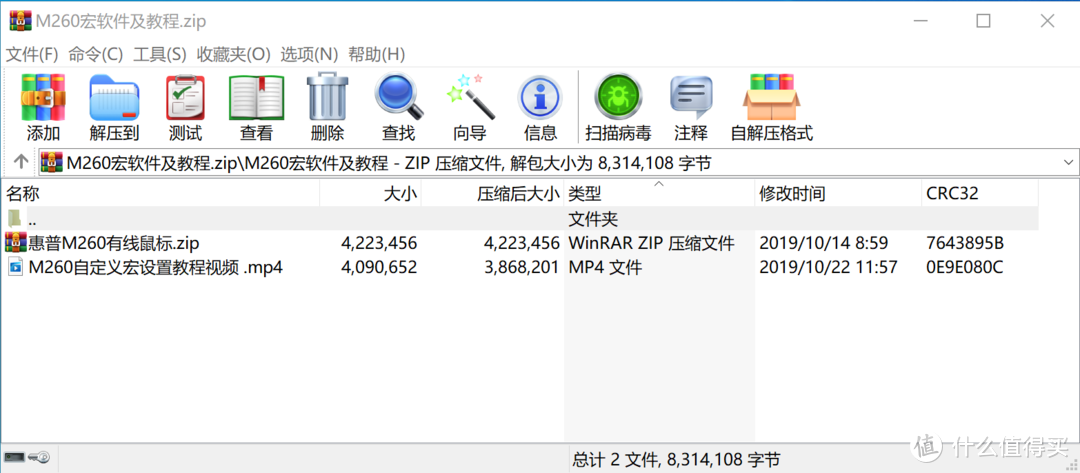Sort by the CRC32 column header
The width and height of the screenshot is (1080, 473).
click(979, 193)
